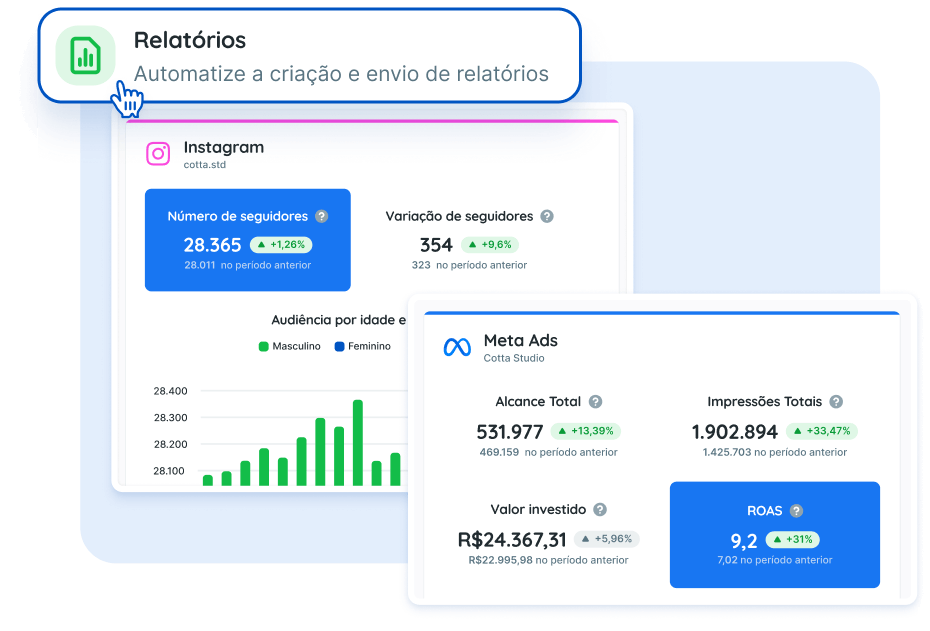This screenshot has height=631, width=930.
Task: Click the ROAS blue card
Action: [x=774, y=535]
